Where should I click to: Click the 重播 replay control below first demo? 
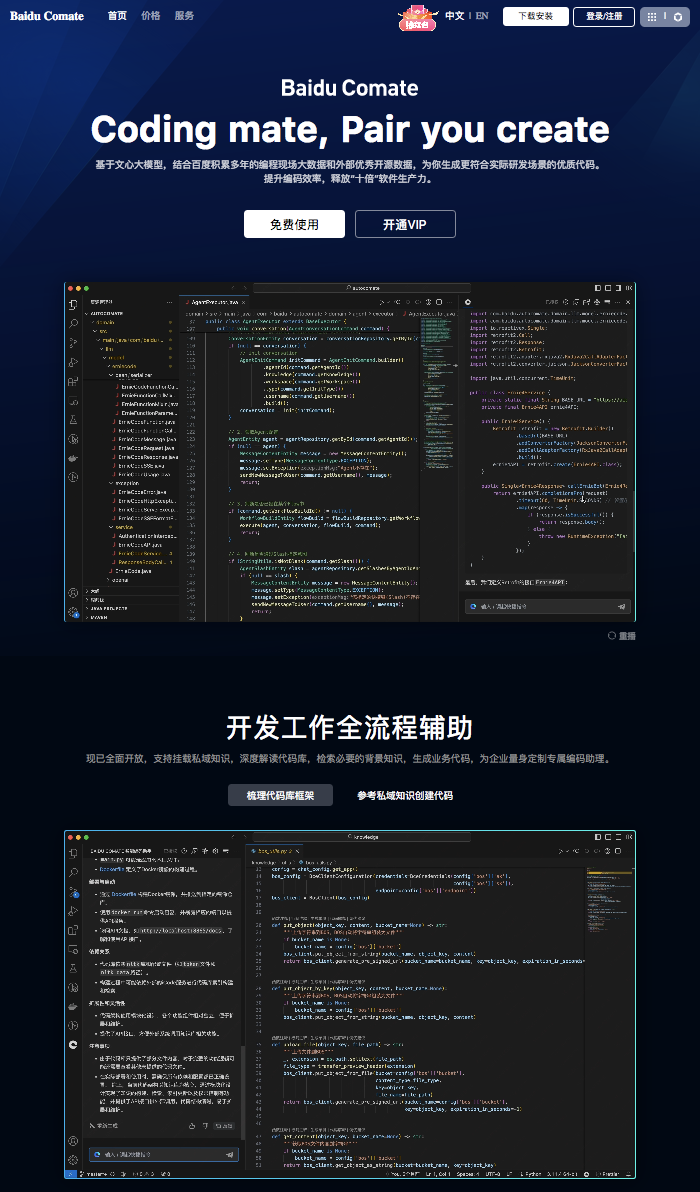(x=622, y=636)
